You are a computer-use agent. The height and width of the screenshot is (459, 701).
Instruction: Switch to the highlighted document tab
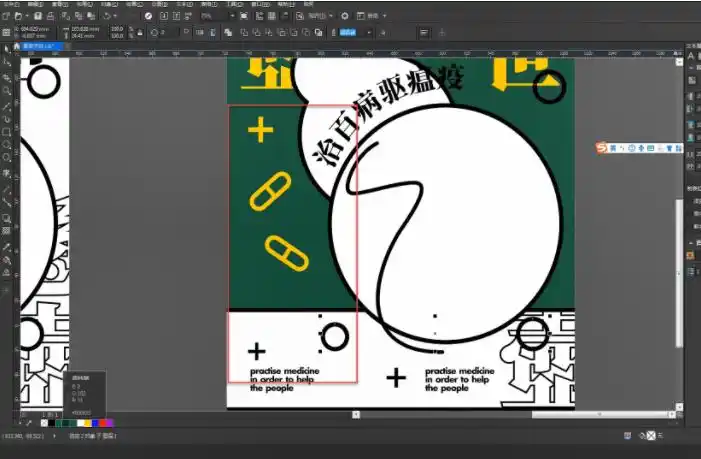tap(37, 47)
